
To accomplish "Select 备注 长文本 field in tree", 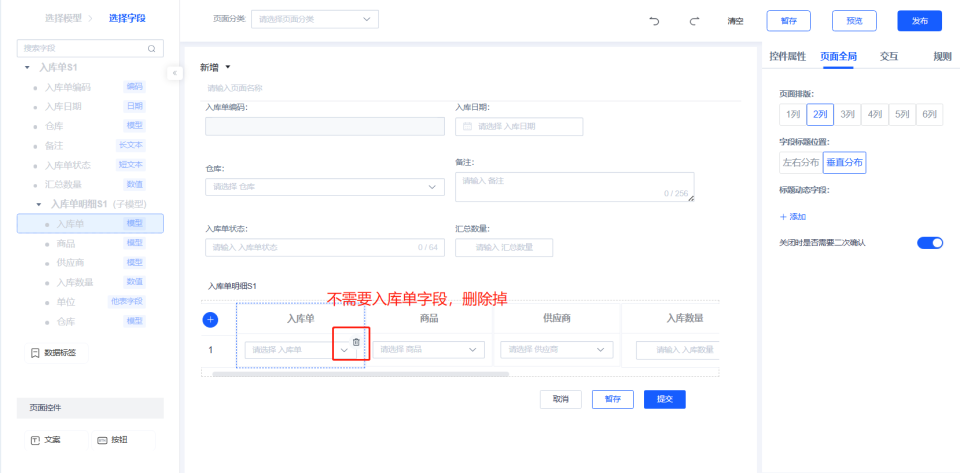I will (90, 146).
